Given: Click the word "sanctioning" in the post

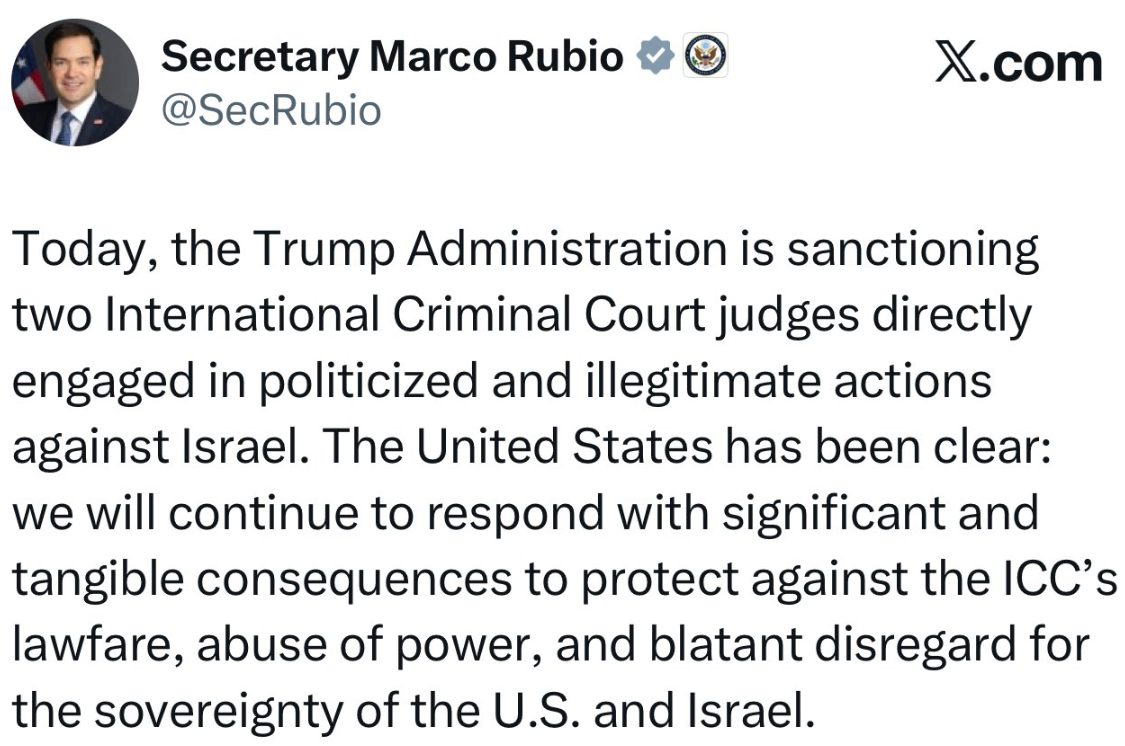Looking at the screenshot, I should click(x=913, y=251).
